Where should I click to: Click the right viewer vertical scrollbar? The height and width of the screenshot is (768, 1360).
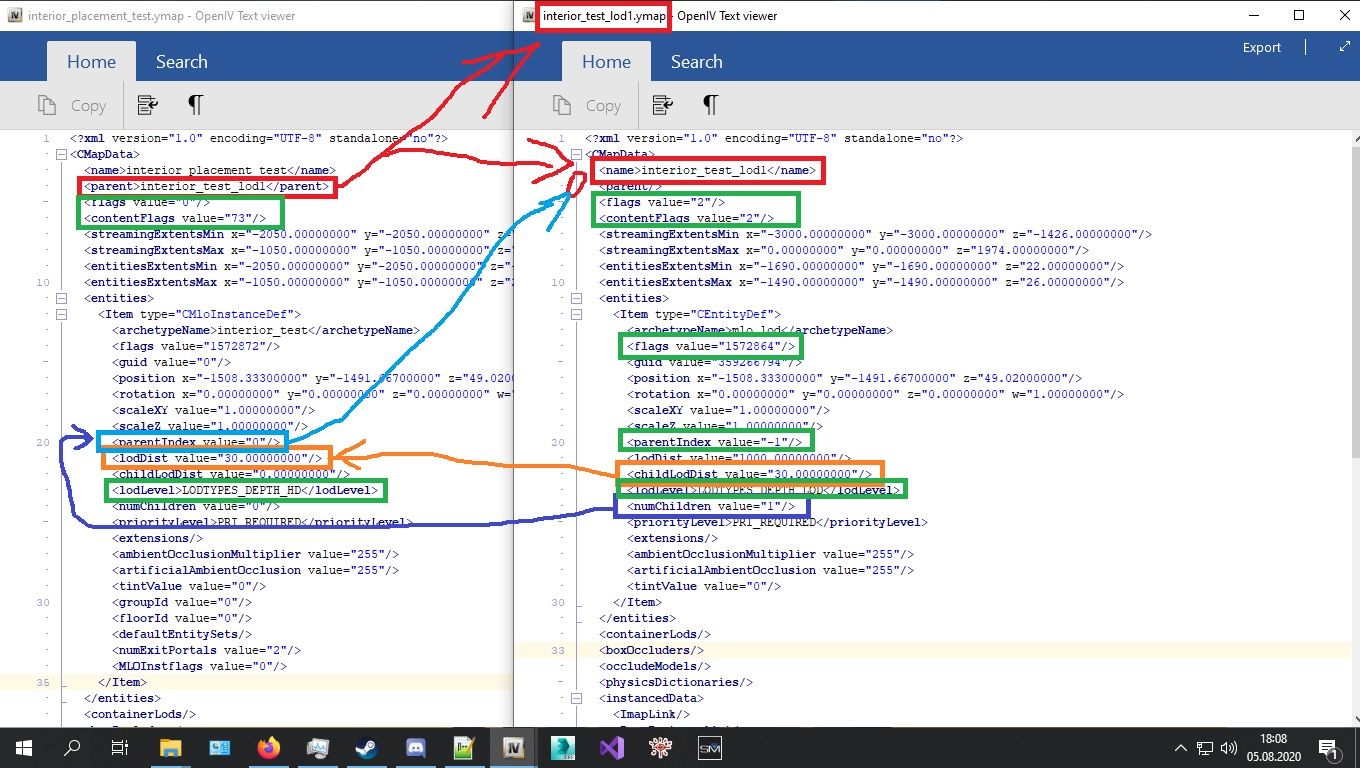click(x=1352, y=300)
